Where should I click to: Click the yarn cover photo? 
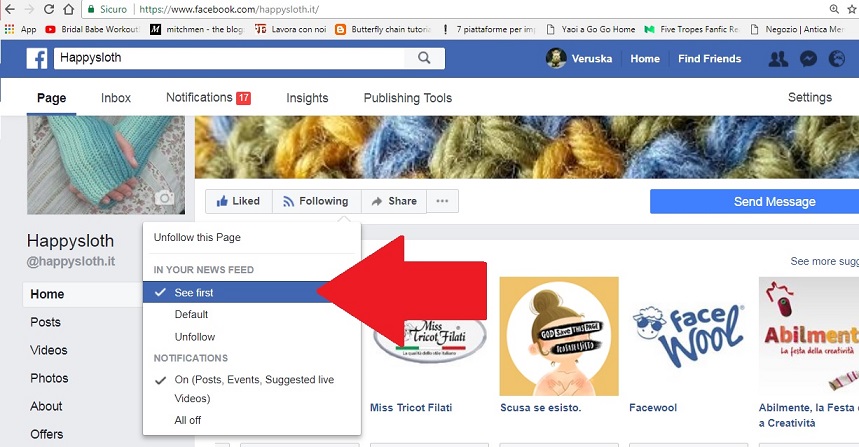527,147
